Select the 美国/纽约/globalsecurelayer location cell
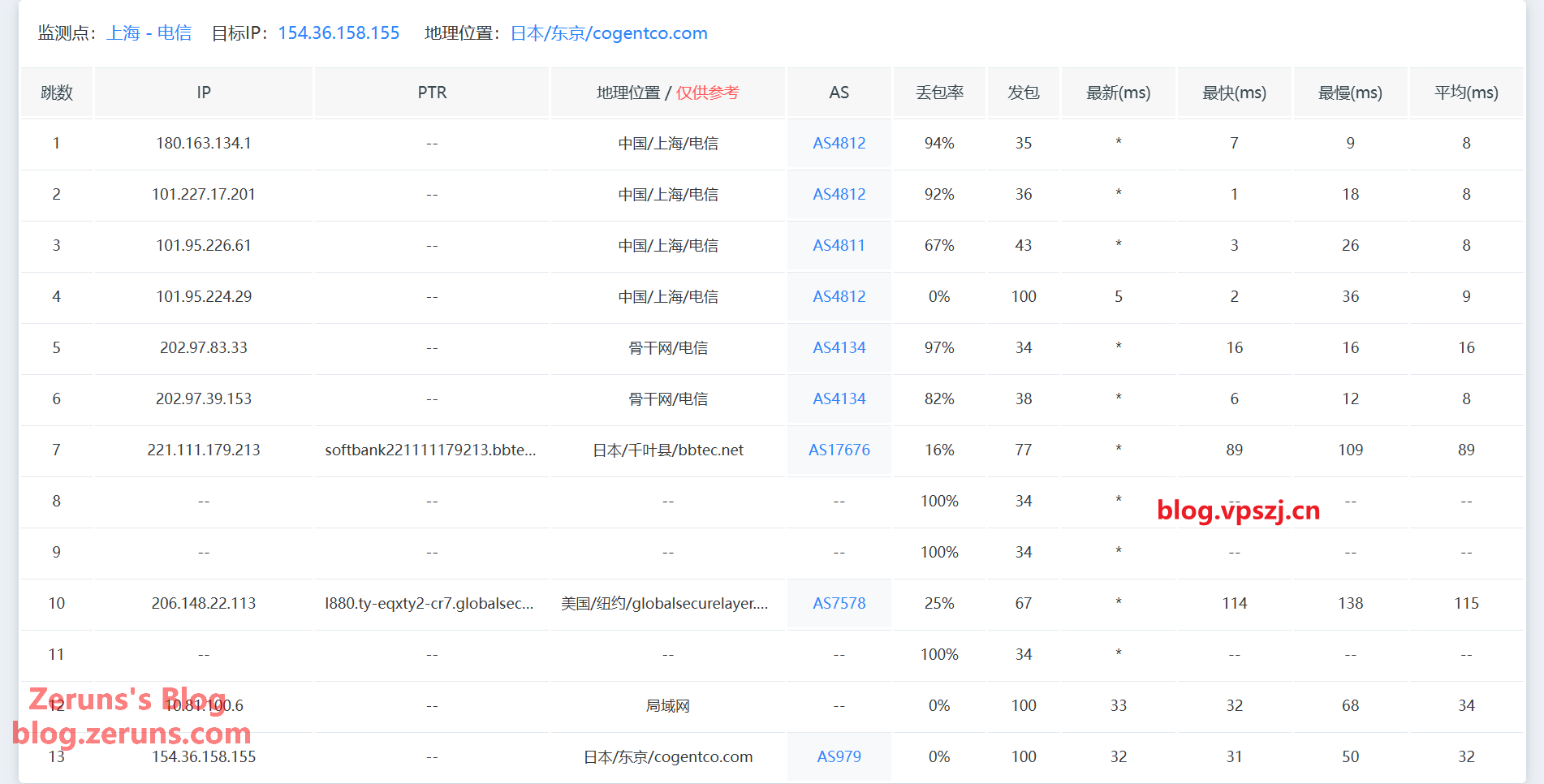 pos(664,604)
